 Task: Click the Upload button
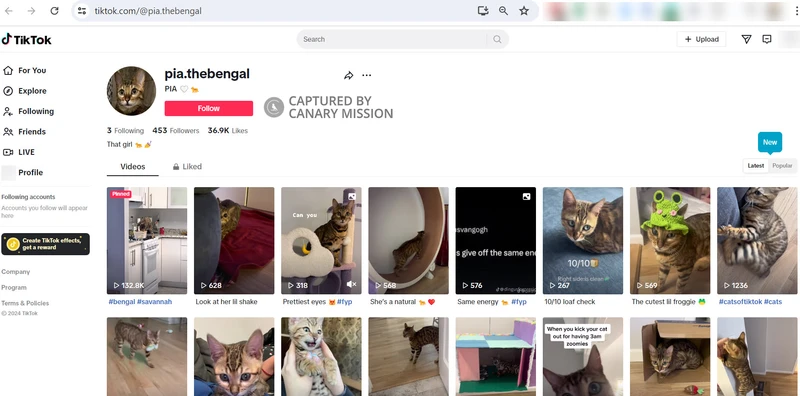pyautogui.click(x=701, y=39)
